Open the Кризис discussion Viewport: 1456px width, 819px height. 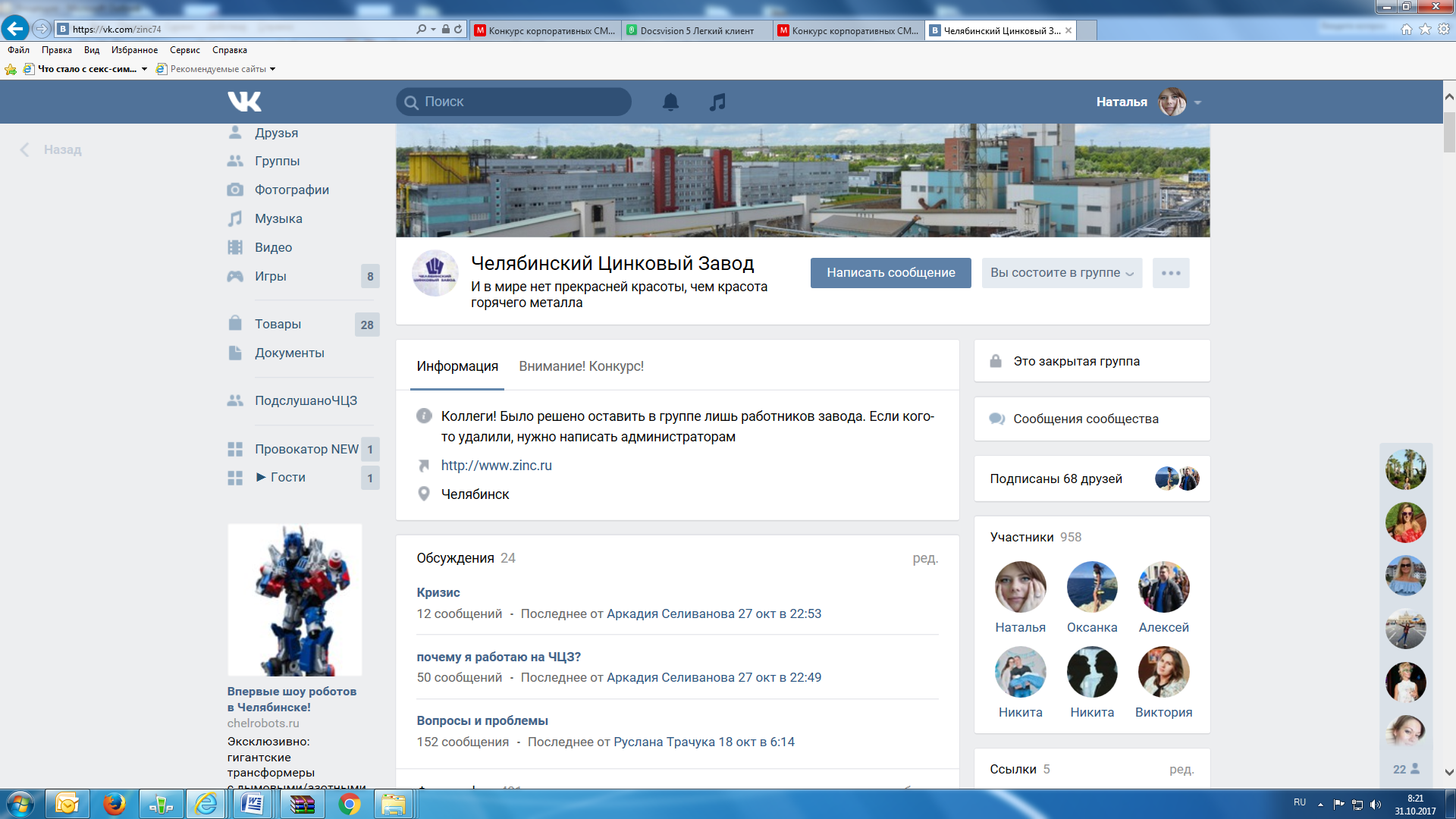tap(438, 592)
